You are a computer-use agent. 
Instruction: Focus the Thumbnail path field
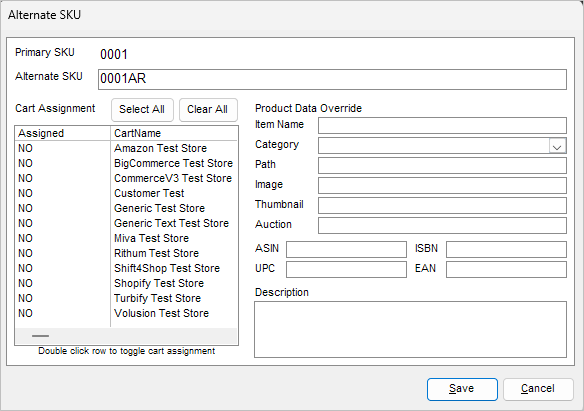pyautogui.click(x=442, y=206)
